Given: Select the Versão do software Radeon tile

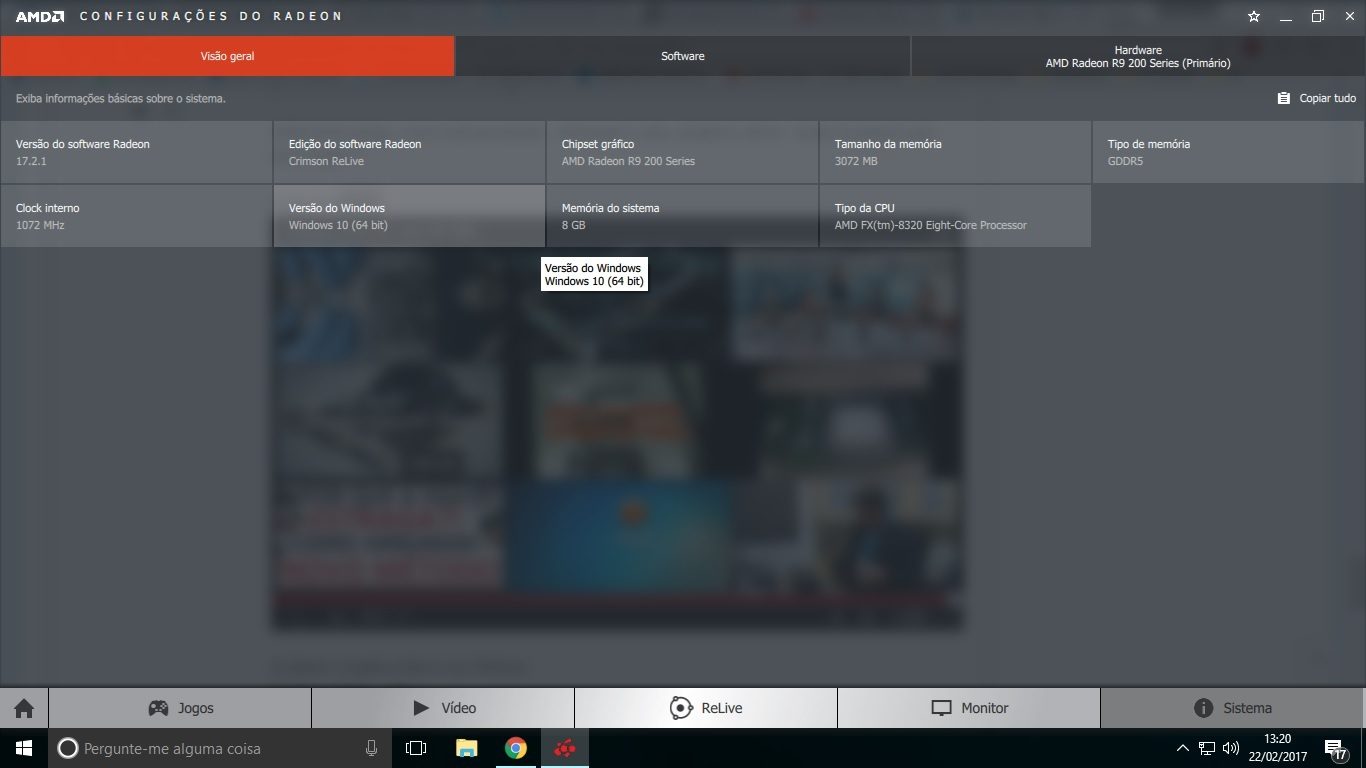Looking at the screenshot, I should [x=136, y=152].
